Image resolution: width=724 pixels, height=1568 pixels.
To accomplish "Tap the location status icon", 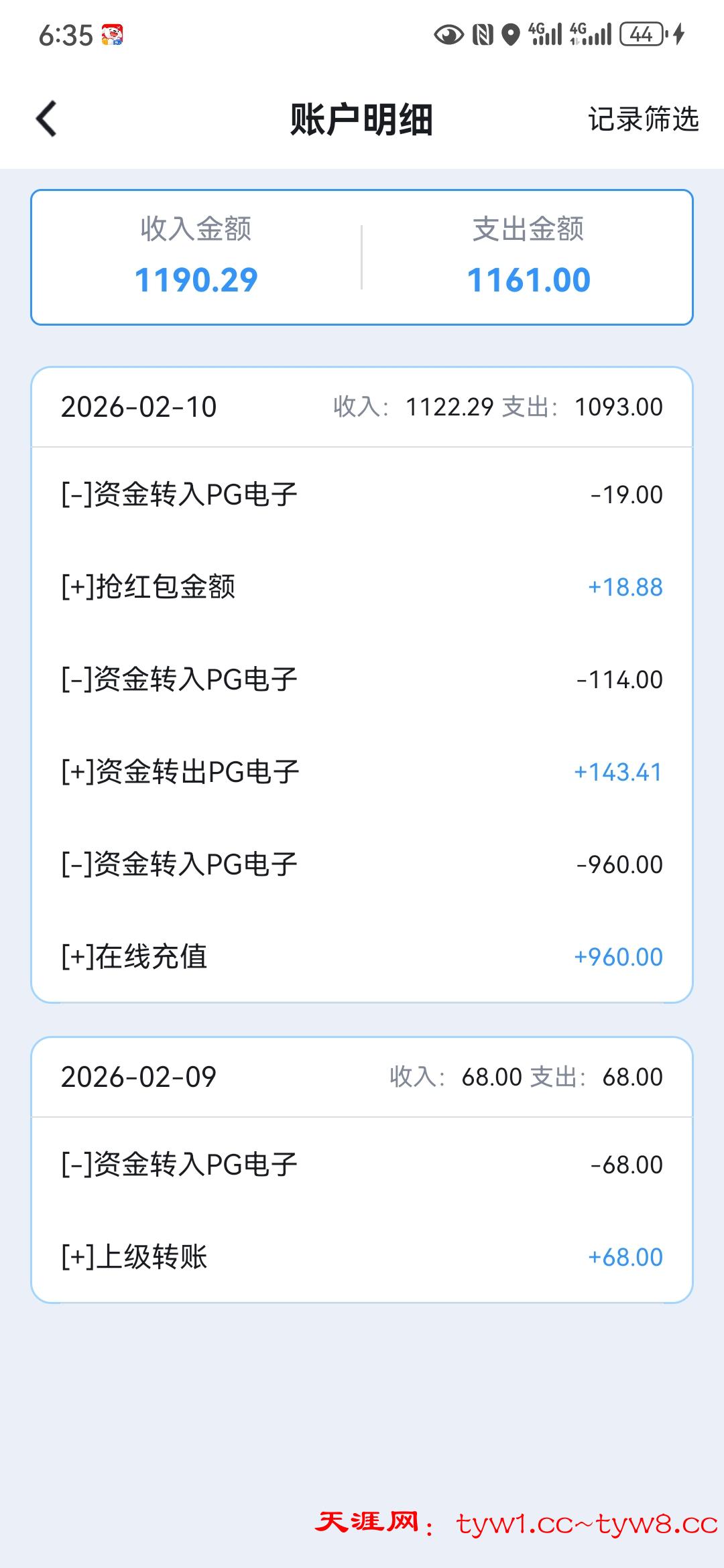I will click(511, 34).
